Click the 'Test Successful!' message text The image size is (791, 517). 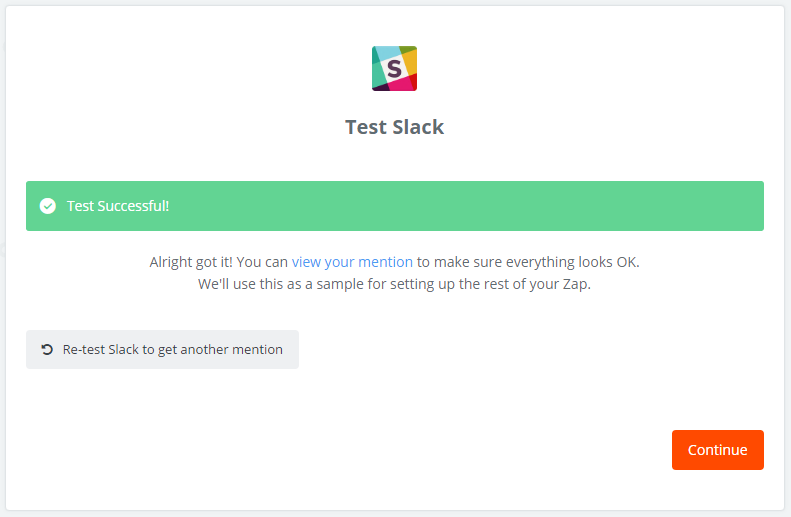pyautogui.click(x=118, y=206)
